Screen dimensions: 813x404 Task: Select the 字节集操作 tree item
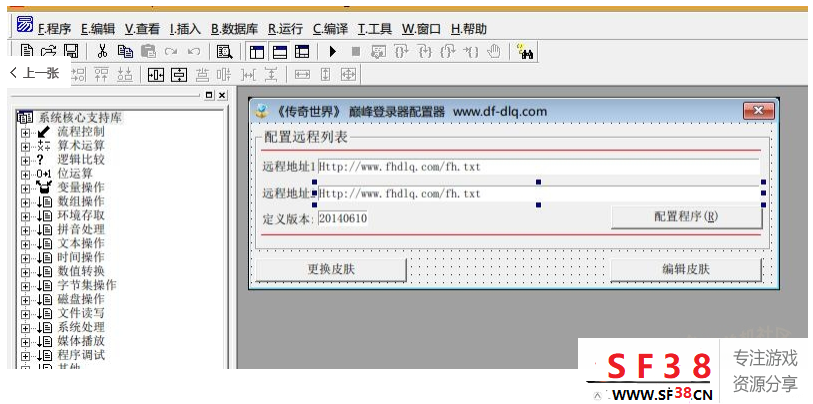point(87,285)
